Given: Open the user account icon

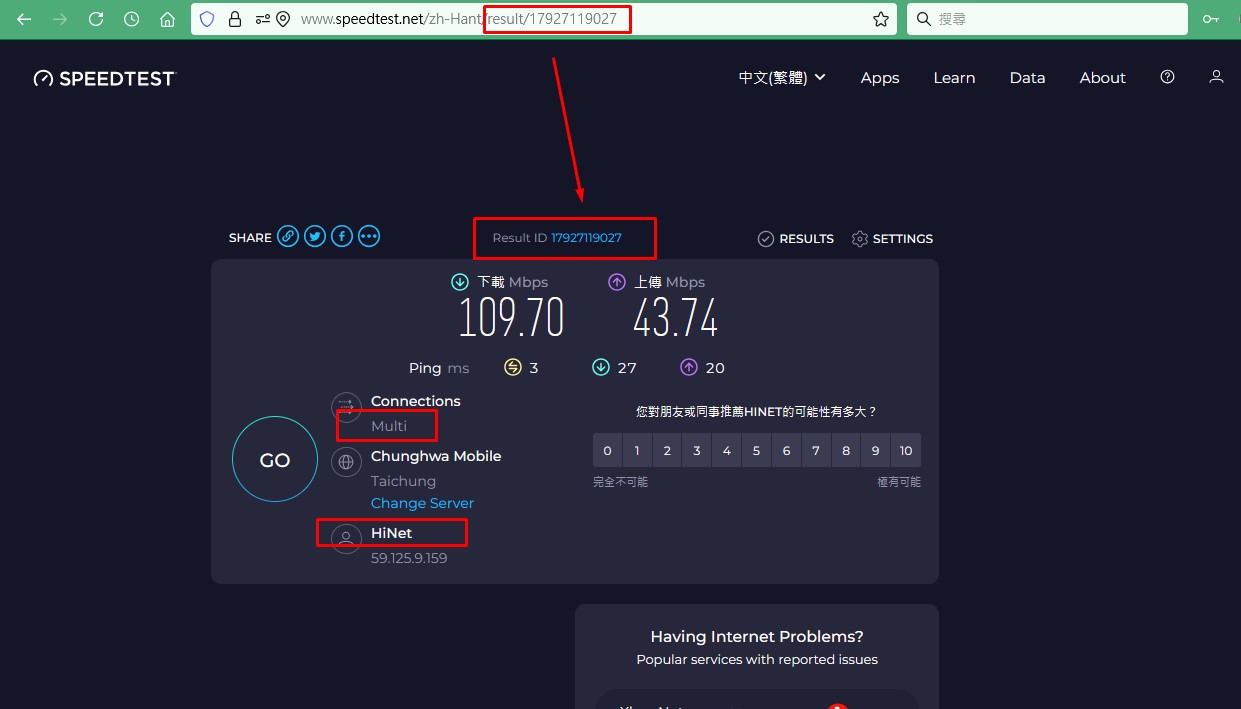Looking at the screenshot, I should (1216, 77).
